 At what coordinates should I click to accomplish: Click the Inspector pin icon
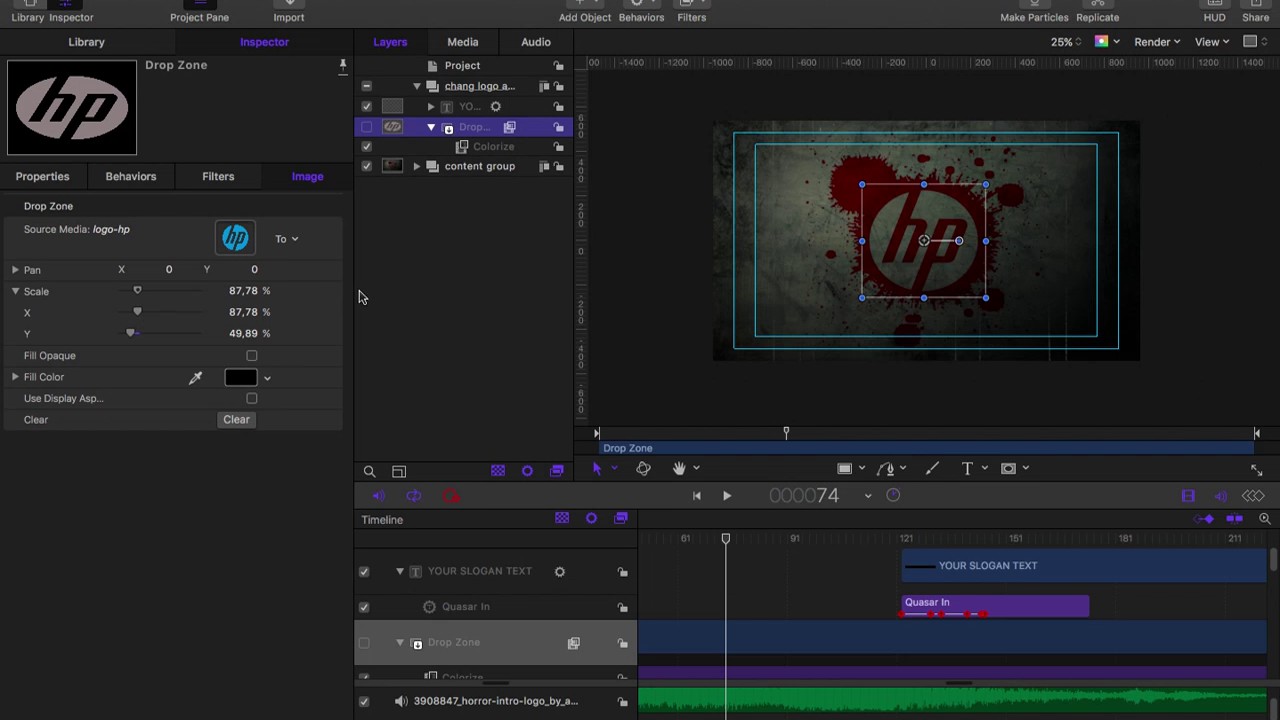tap(343, 66)
